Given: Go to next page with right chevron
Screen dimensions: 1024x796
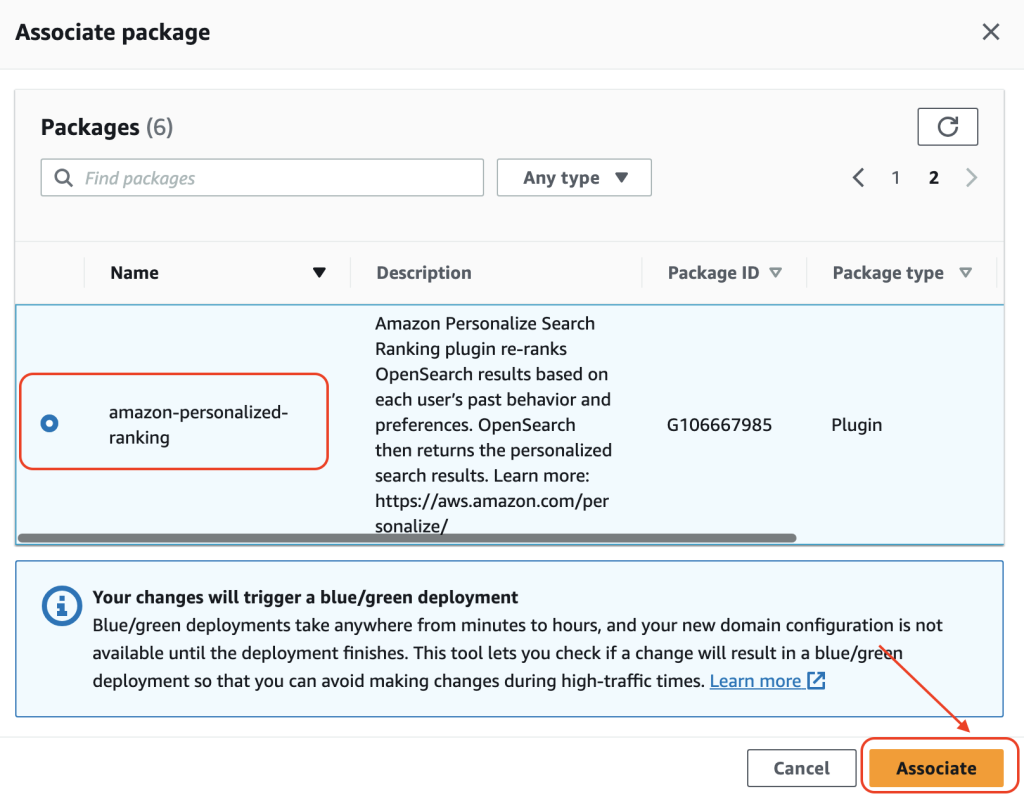Looking at the screenshot, I should [971, 178].
